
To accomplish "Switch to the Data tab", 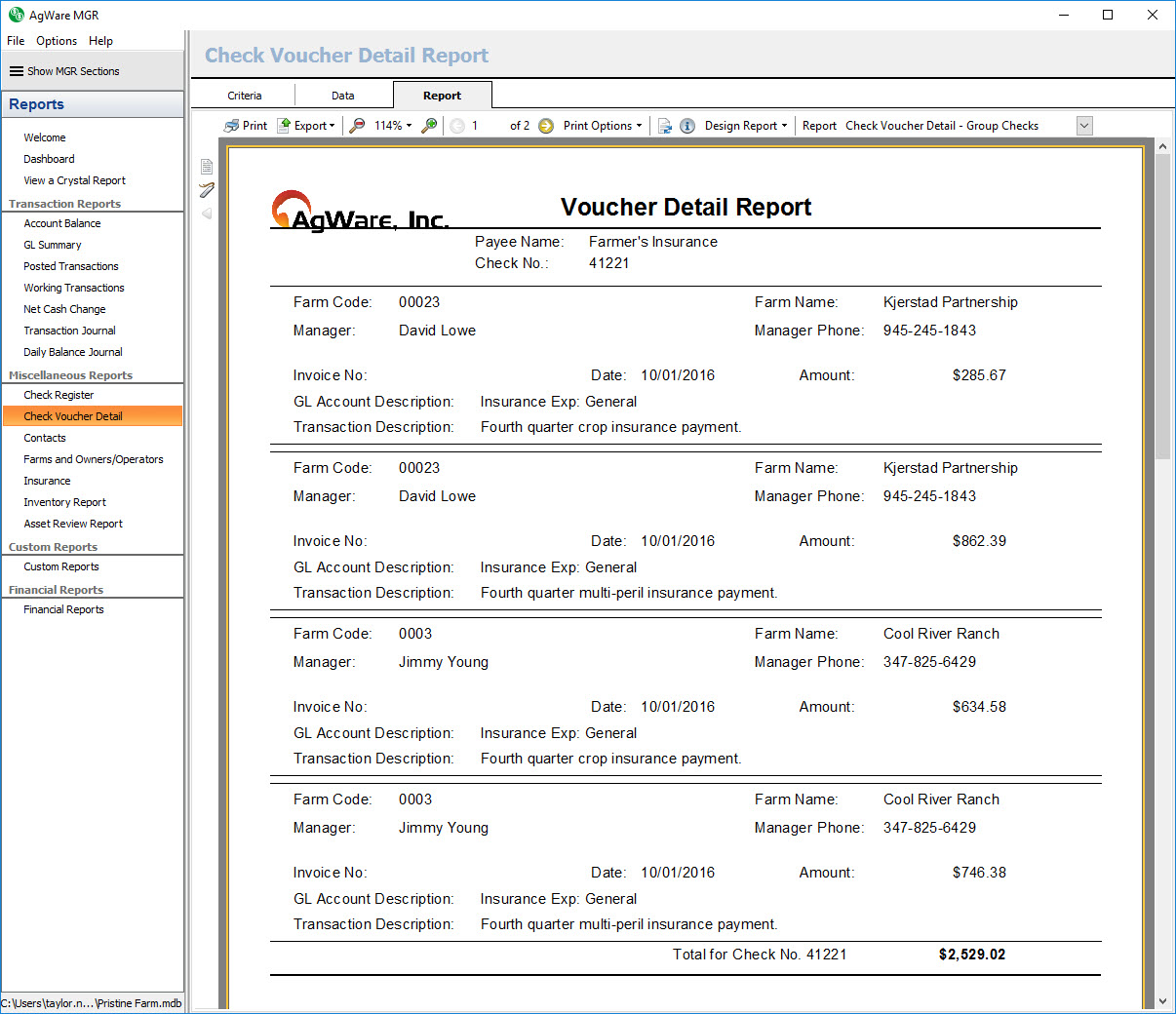I will coord(343,96).
